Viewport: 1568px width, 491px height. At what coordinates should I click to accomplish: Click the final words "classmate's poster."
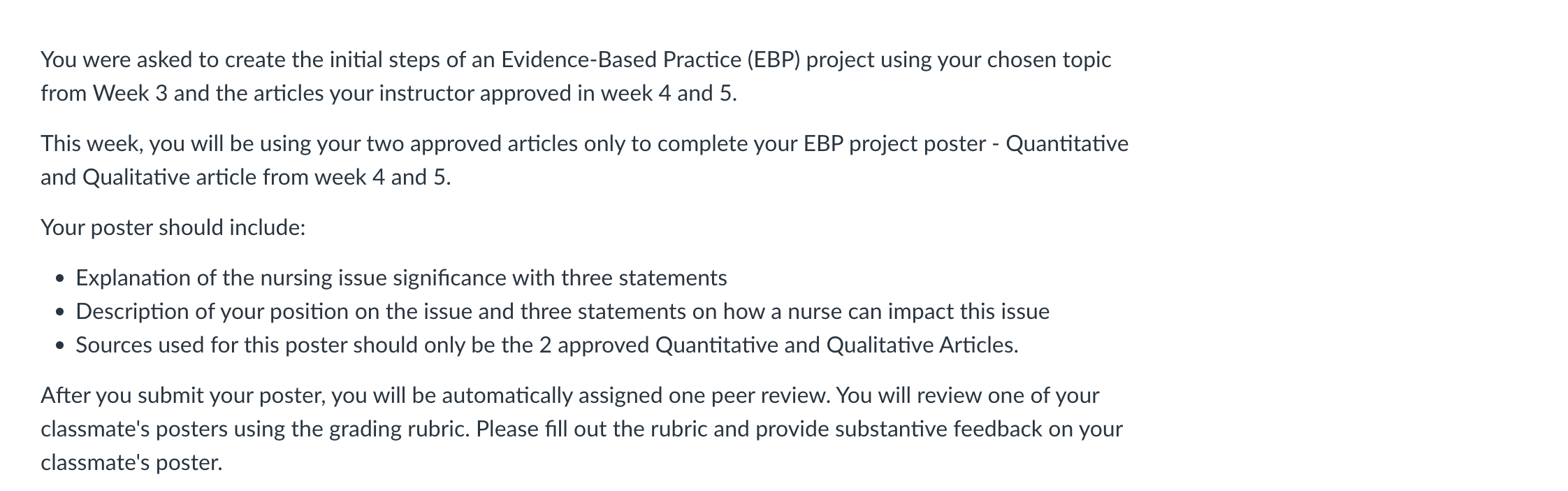tap(131, 463)
